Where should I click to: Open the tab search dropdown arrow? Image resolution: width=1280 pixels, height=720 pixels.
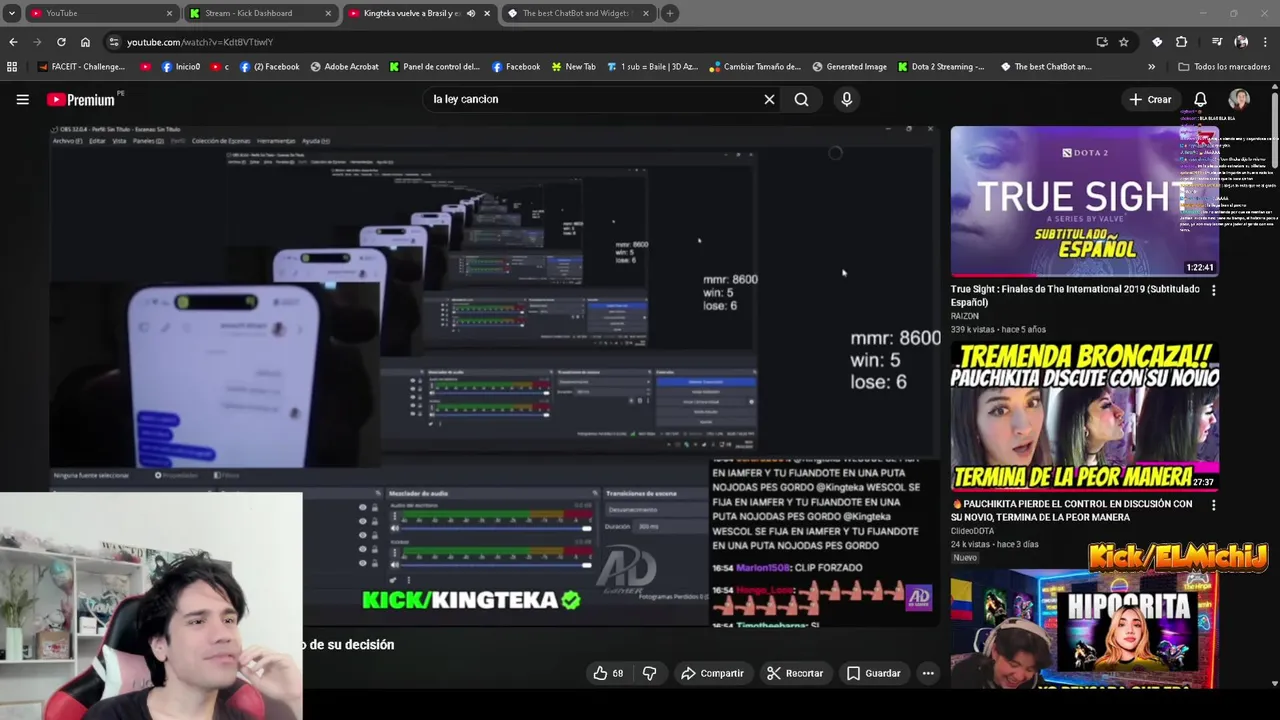pyautogui.click(x=12, y=13)
